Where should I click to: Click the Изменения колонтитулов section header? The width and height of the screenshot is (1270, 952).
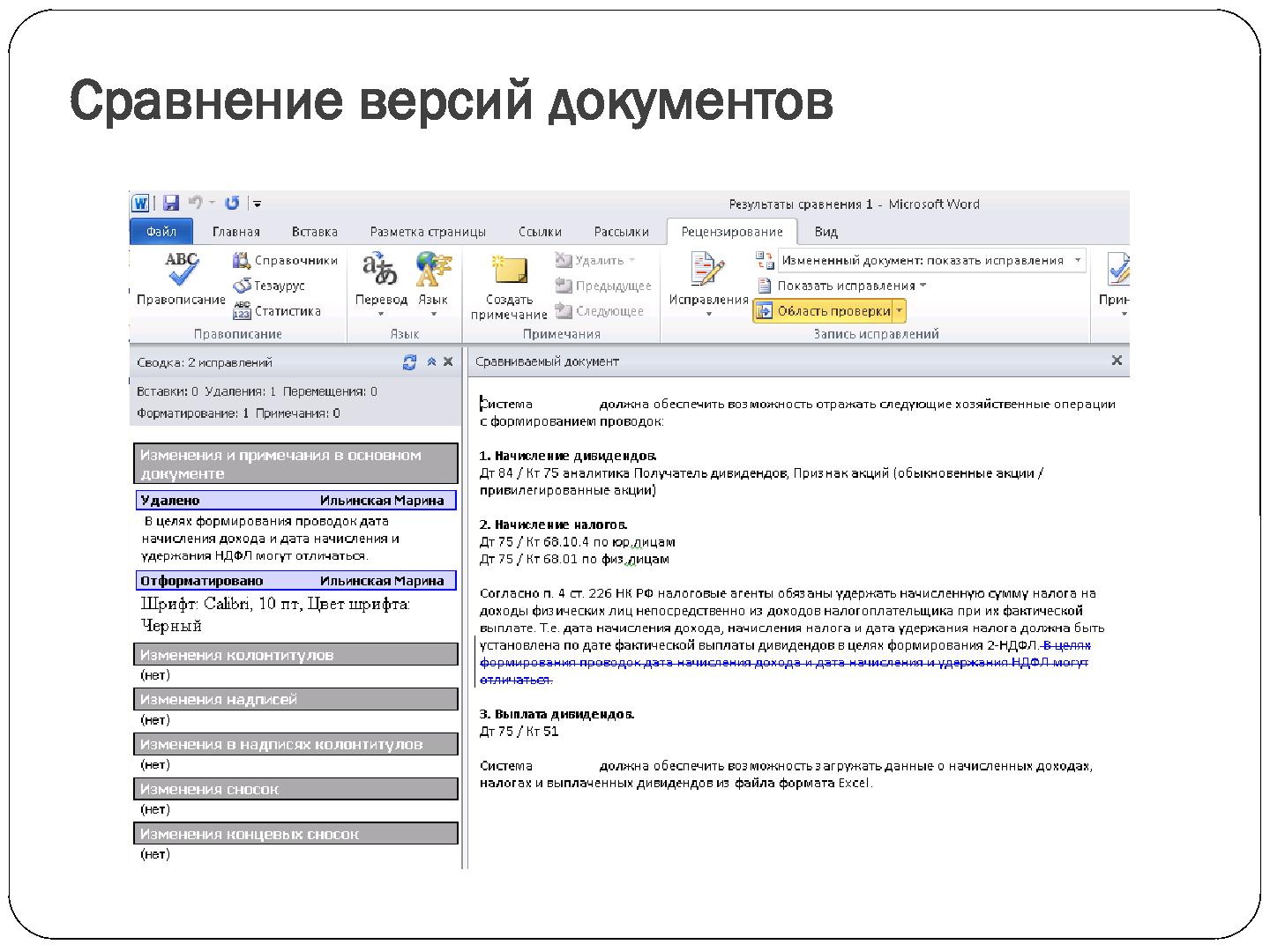[x=296, y=654]
